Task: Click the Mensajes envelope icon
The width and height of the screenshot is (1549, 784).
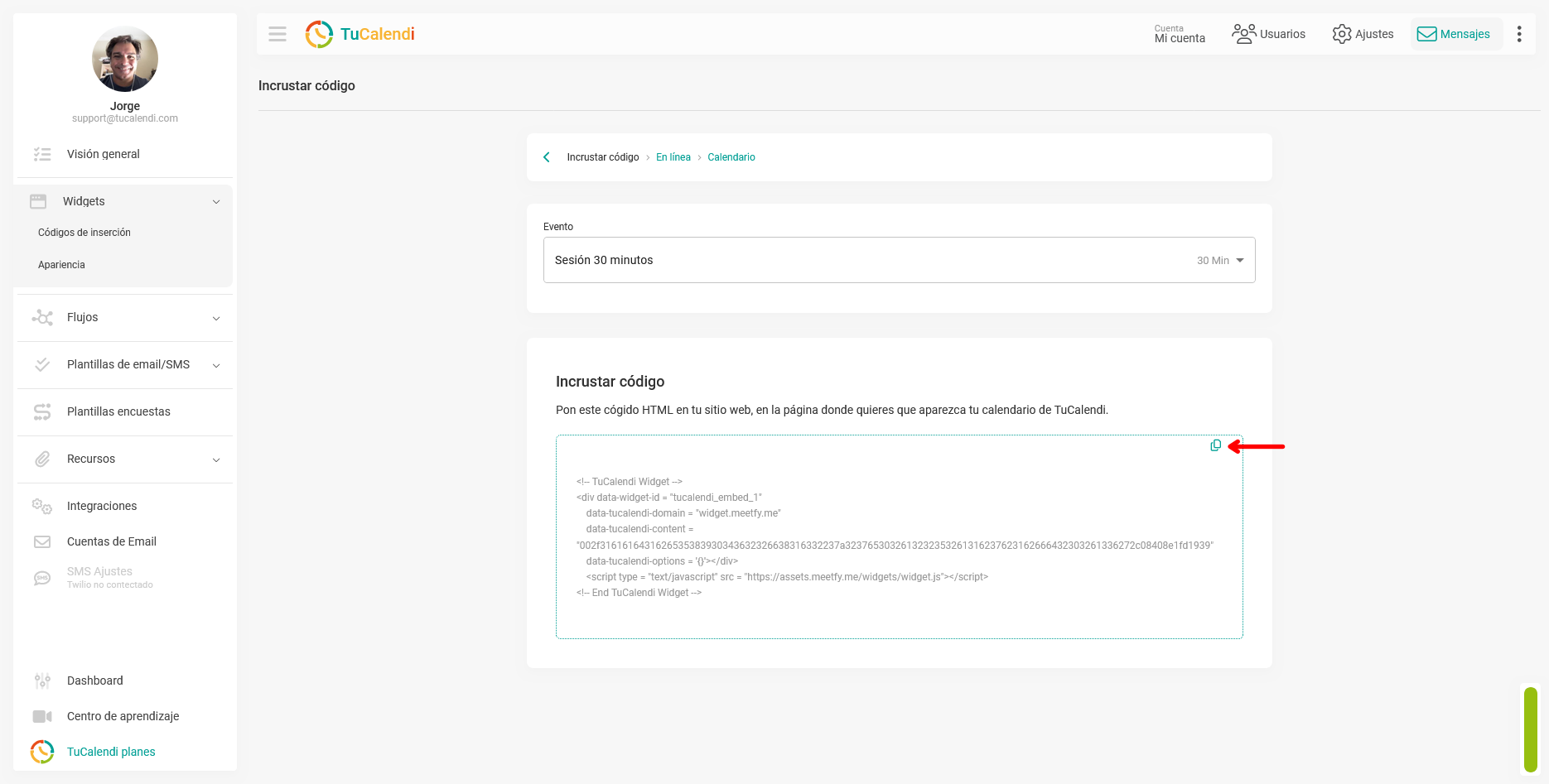Action: 1426,34
